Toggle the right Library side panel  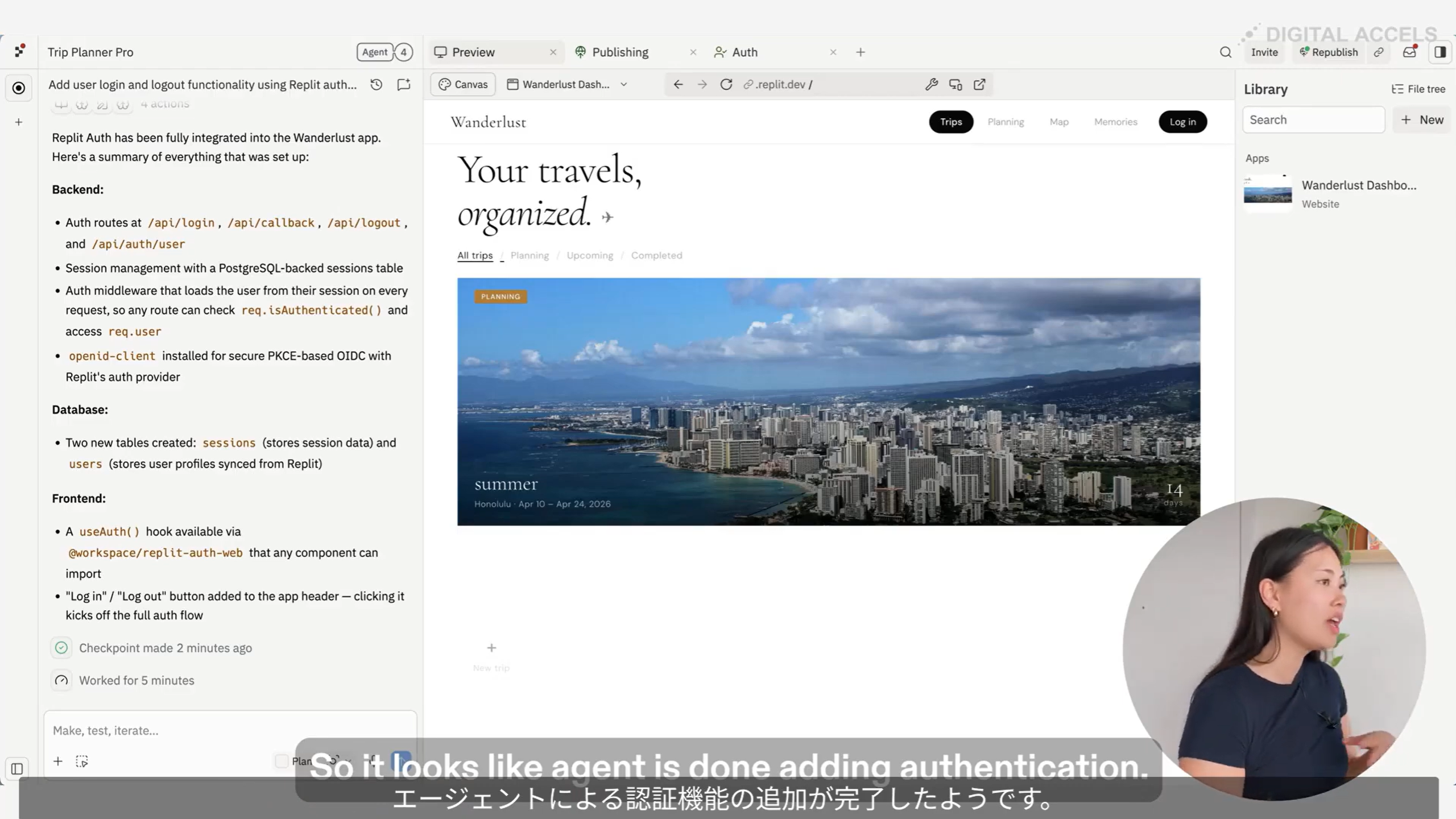click(x=1440, y=52)
